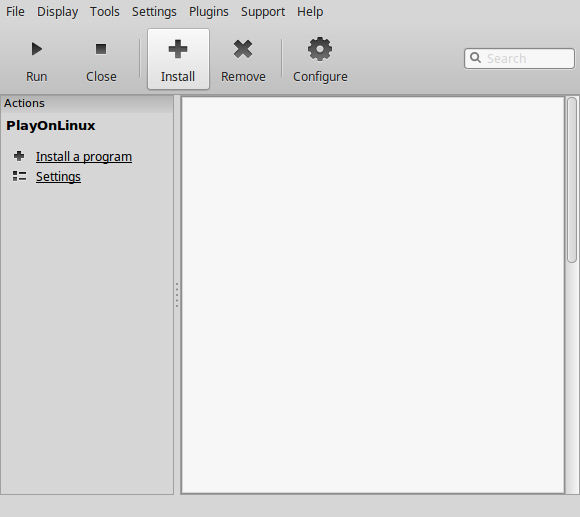Click the Run play icon
Image resolution: width=580 pixels, height=517 pixels.
(x=37, y=49)
